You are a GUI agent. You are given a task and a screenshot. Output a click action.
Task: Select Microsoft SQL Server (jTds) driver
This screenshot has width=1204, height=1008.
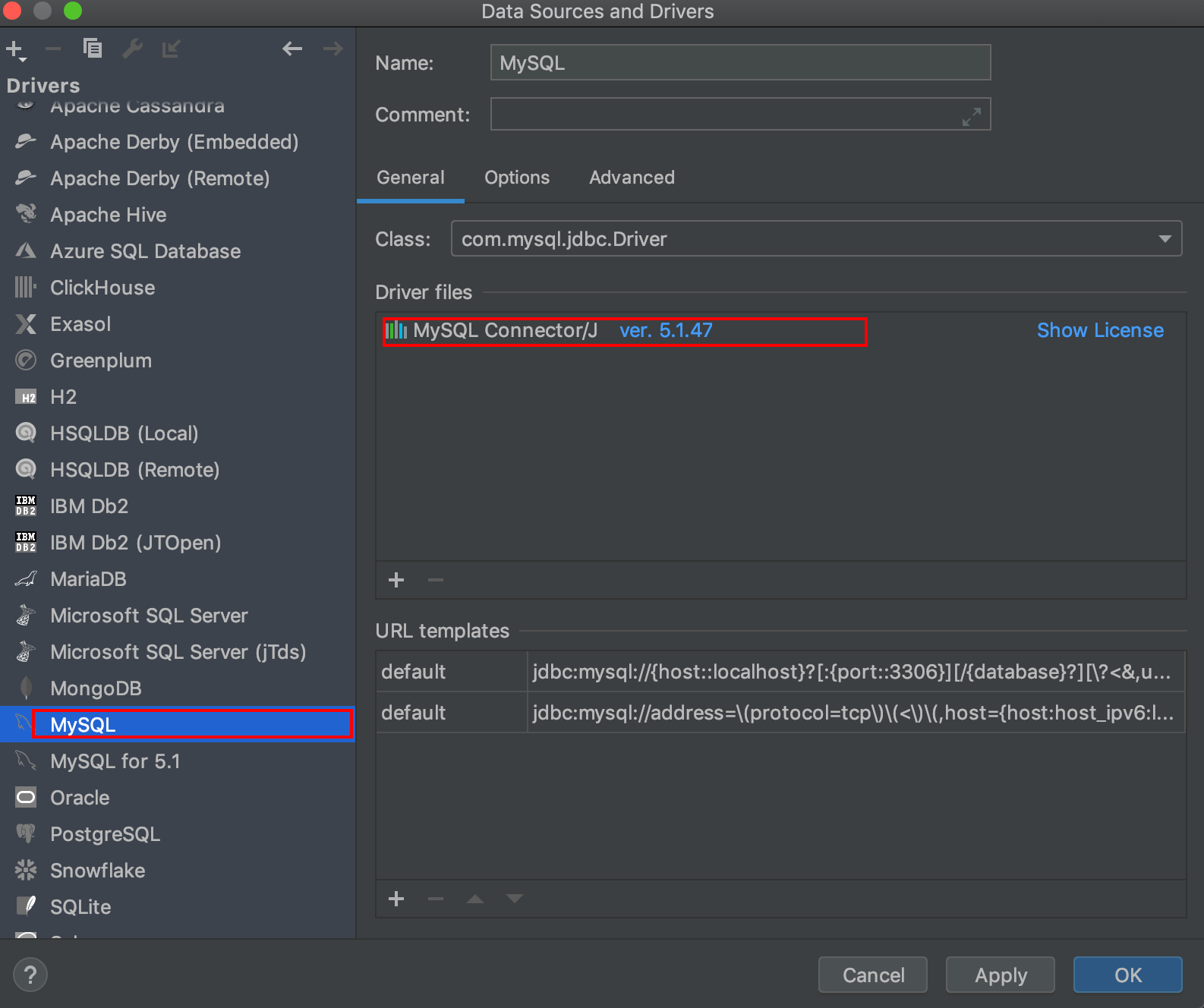178,651
